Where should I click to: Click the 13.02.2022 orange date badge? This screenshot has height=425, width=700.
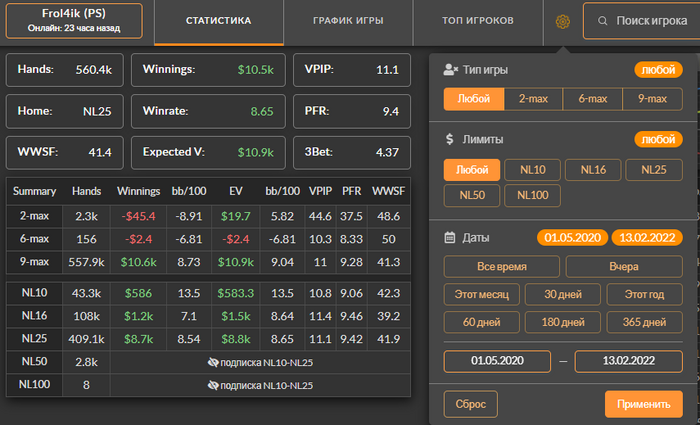pos(647,238)
